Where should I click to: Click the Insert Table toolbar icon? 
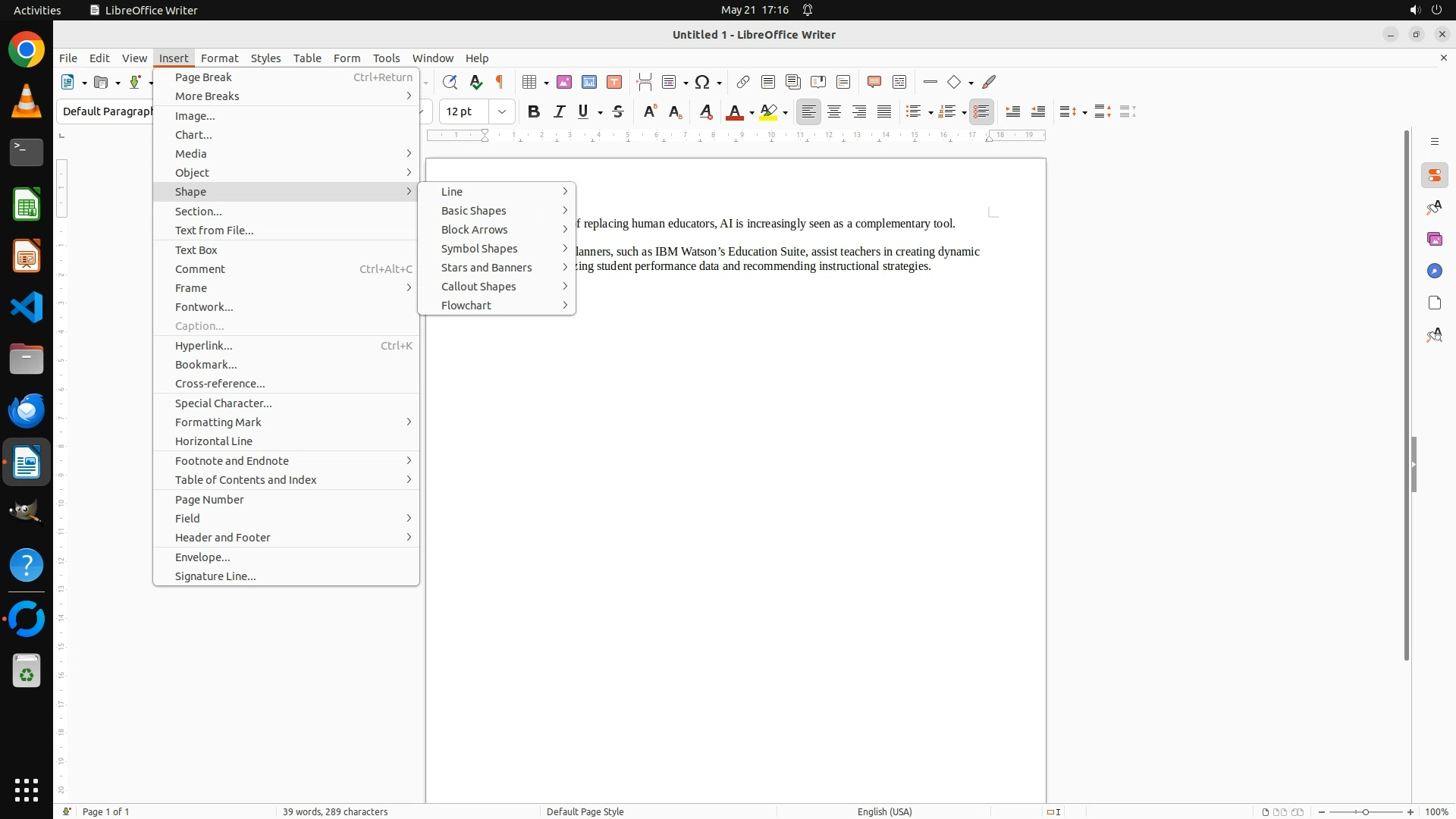(x=530, y=82)
